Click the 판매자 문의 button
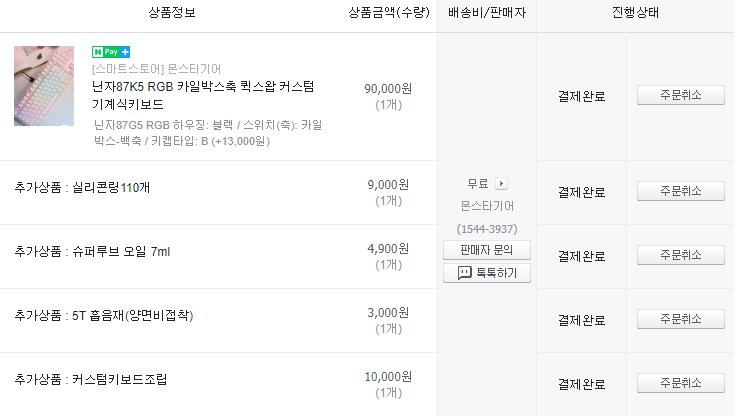 [x=486, y=250]
